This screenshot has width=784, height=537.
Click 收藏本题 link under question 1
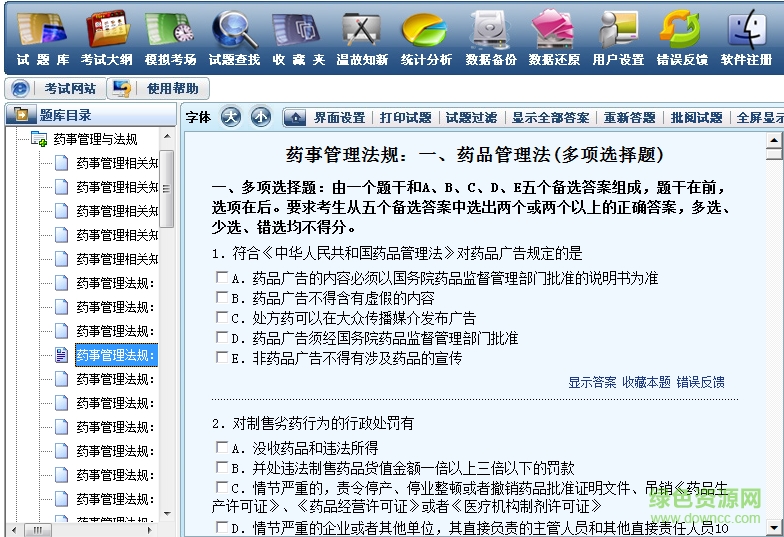click(646, 382)
